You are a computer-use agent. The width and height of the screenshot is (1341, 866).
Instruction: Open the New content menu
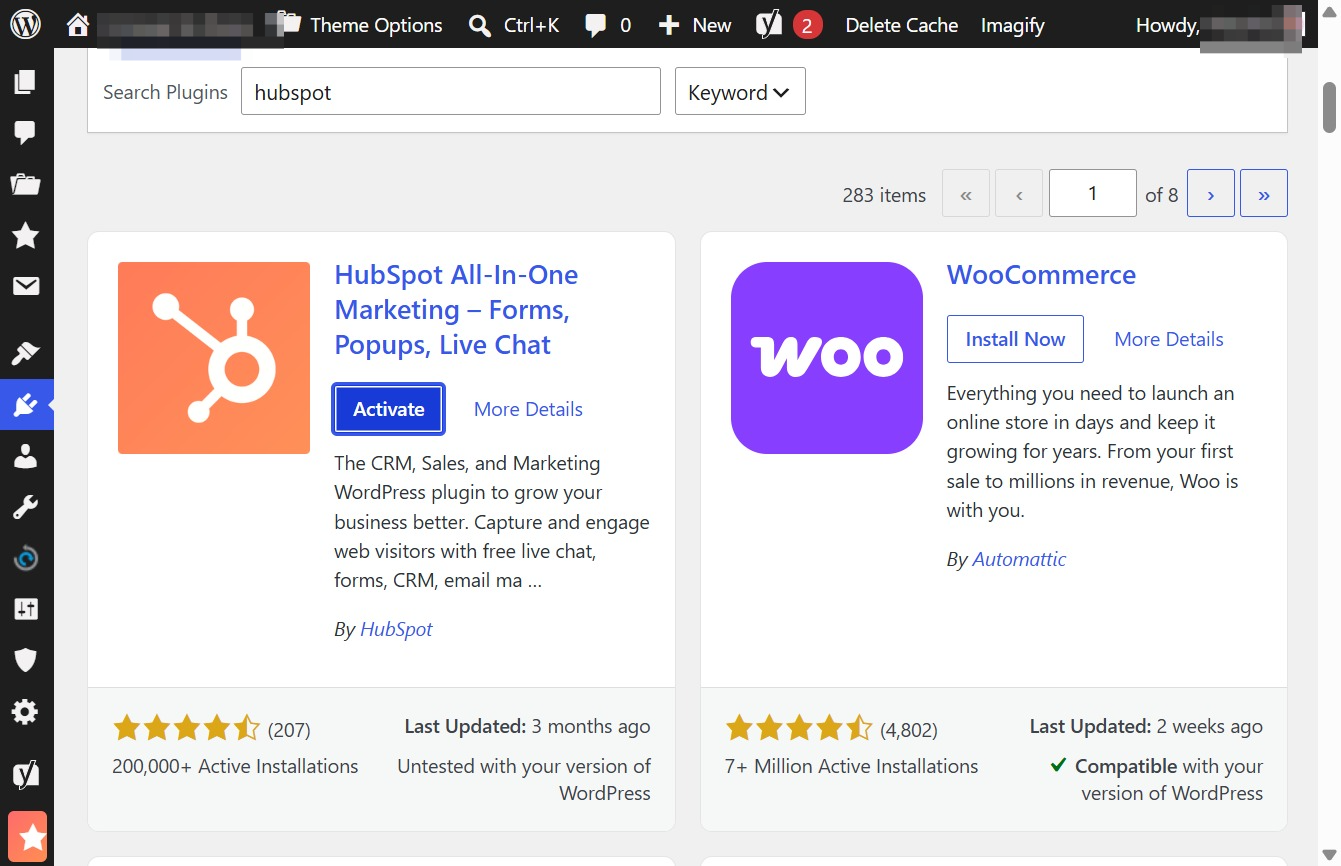[695, 25]
